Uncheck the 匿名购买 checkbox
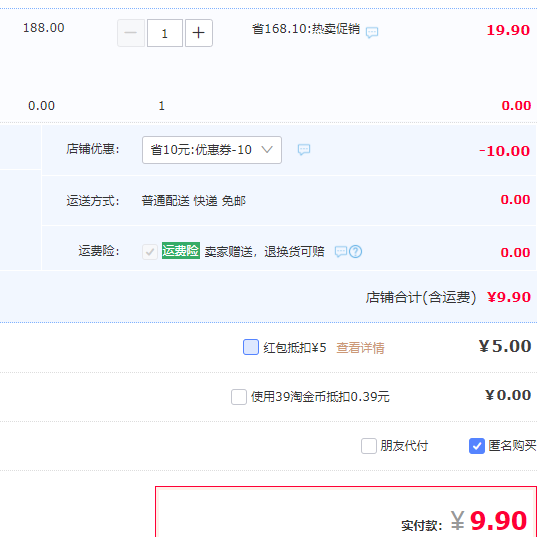The image size is (537, 537). (x=477, y=446)
